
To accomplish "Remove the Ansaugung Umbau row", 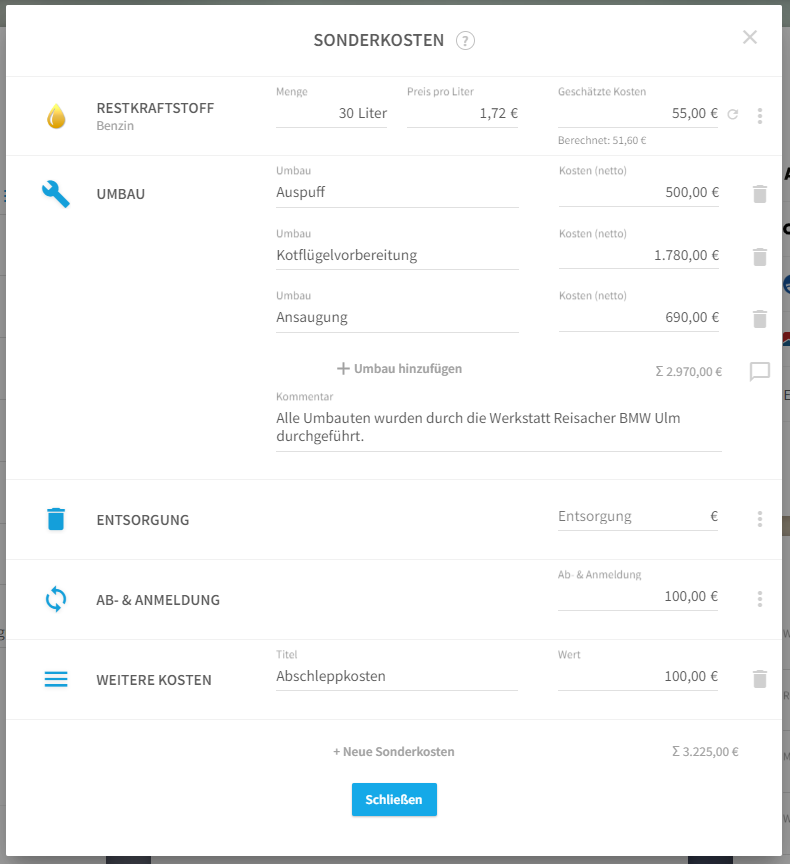I will [x=760, y=319].
